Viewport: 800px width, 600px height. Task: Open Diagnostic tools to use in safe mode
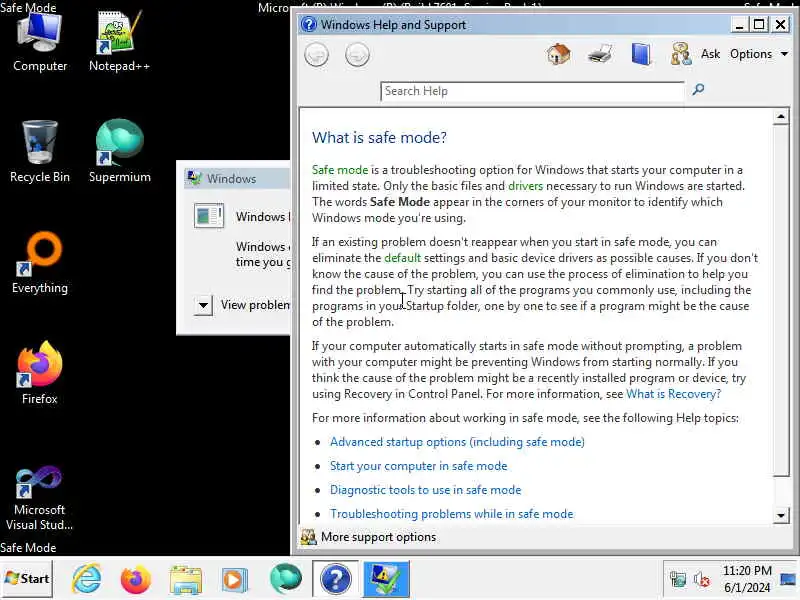tap(426, 490)
